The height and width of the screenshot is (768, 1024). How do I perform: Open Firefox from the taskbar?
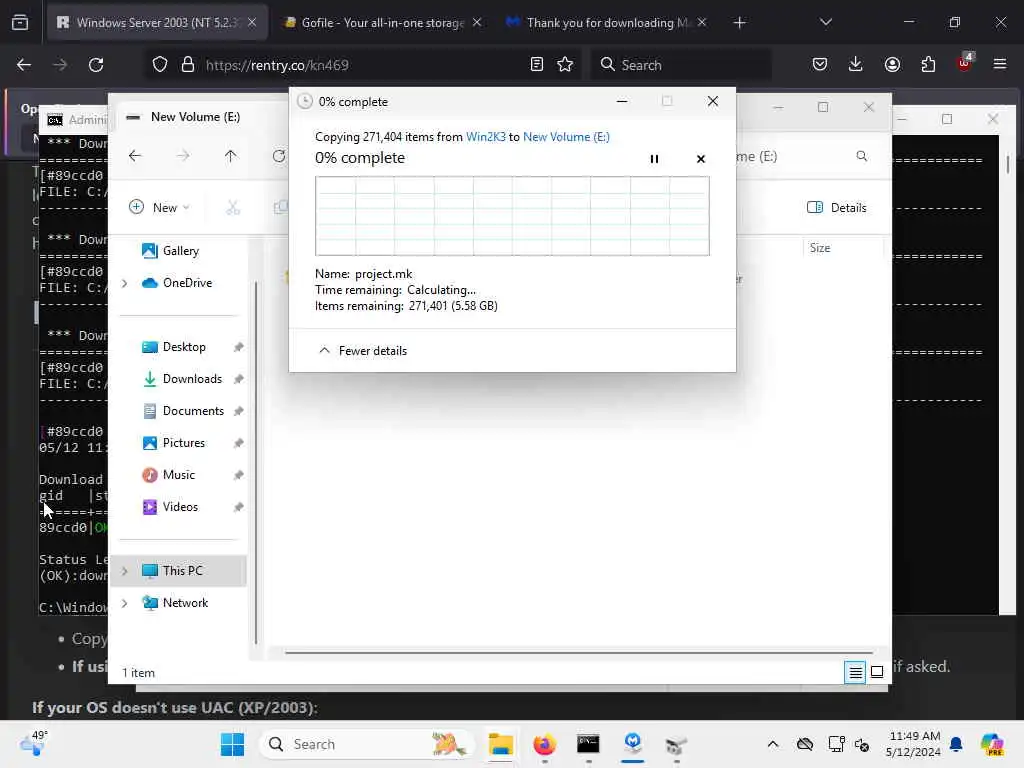(x=545, y=744)
